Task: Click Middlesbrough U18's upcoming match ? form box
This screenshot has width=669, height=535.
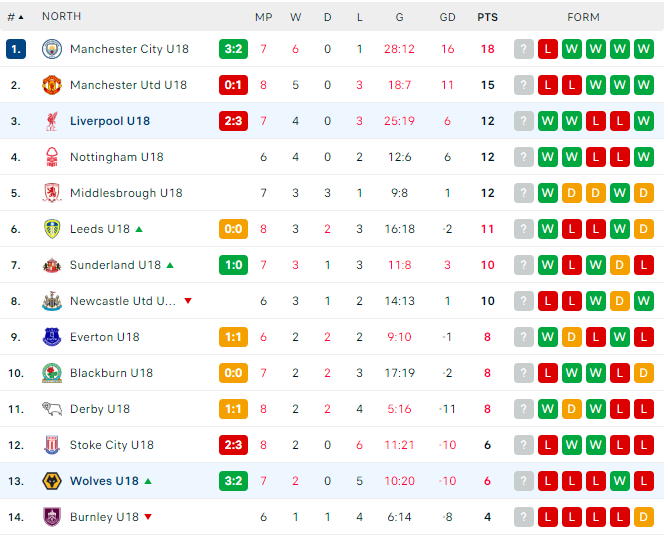Action: [524, 193]
